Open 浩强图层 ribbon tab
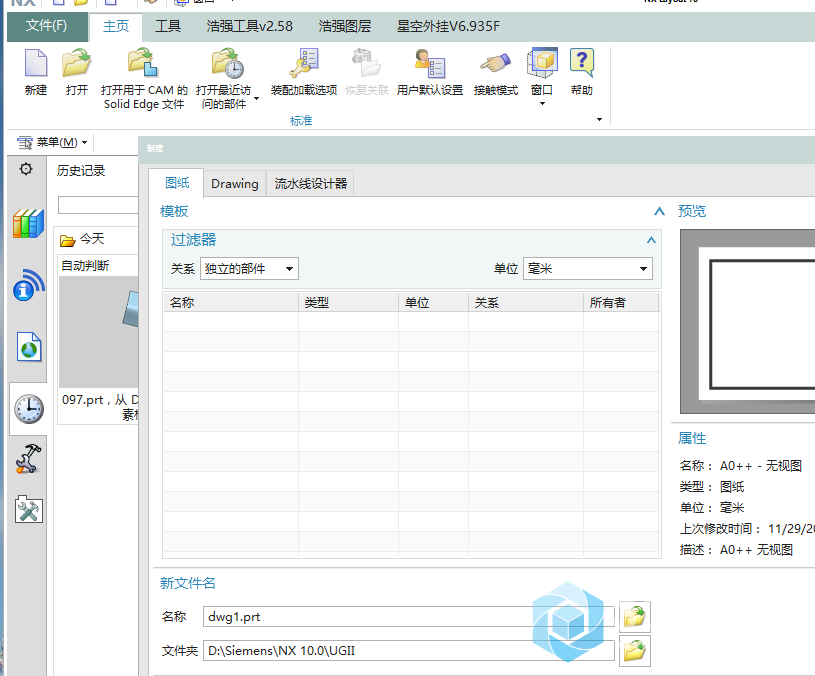This screenshot has width=815, height=676. 345,26
